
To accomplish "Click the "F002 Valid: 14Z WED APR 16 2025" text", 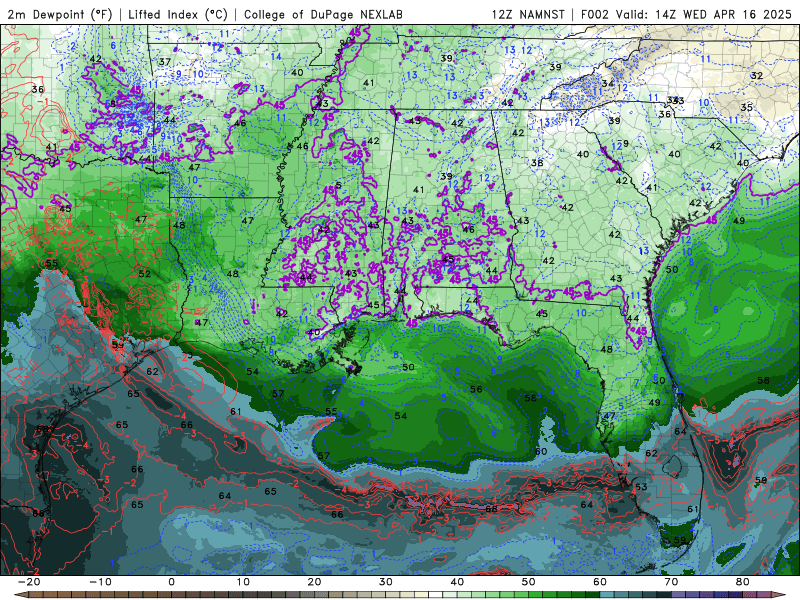I will 686,14.
